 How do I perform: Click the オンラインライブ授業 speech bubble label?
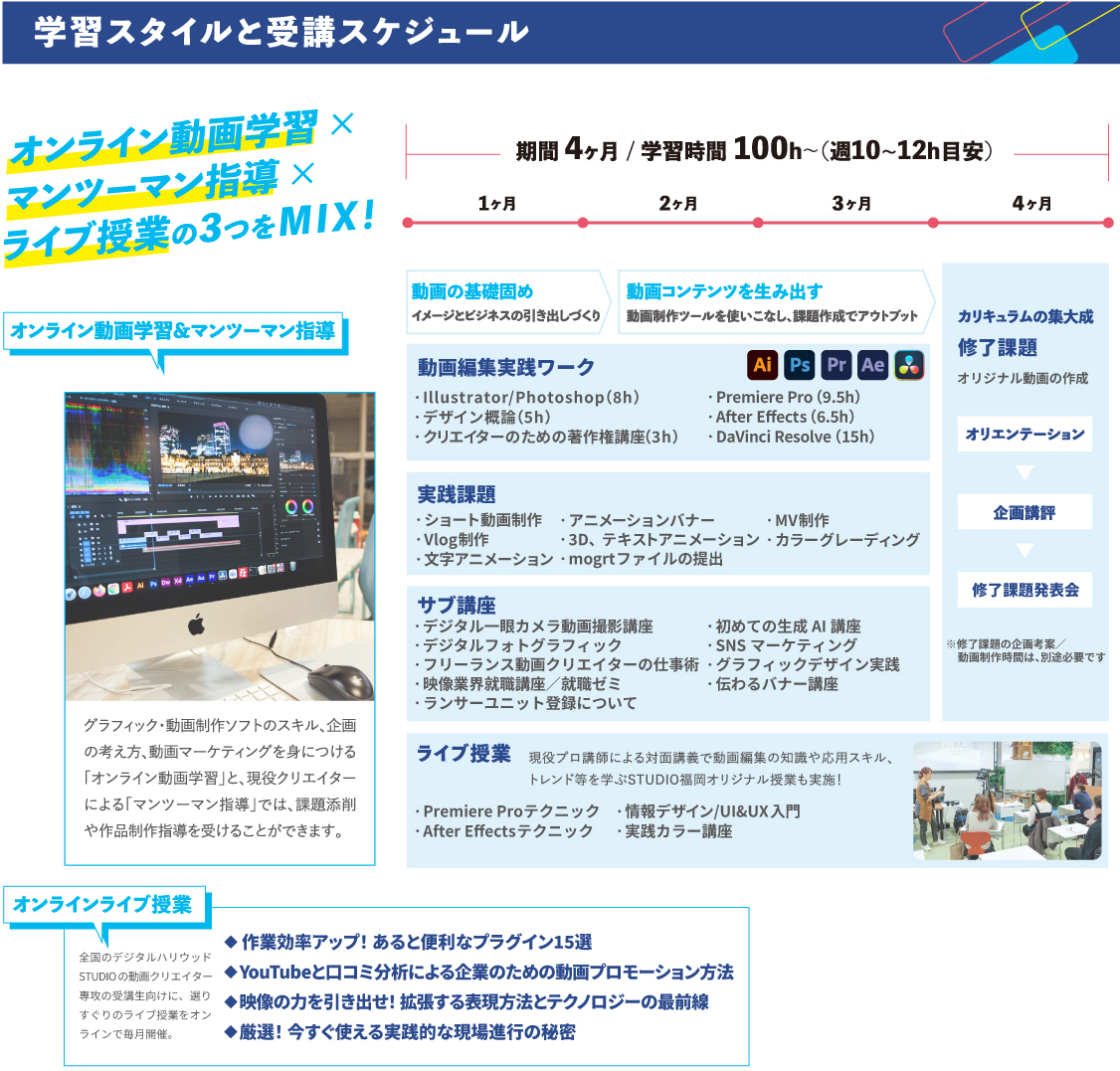pyautogui.click(x=101, y=905)
